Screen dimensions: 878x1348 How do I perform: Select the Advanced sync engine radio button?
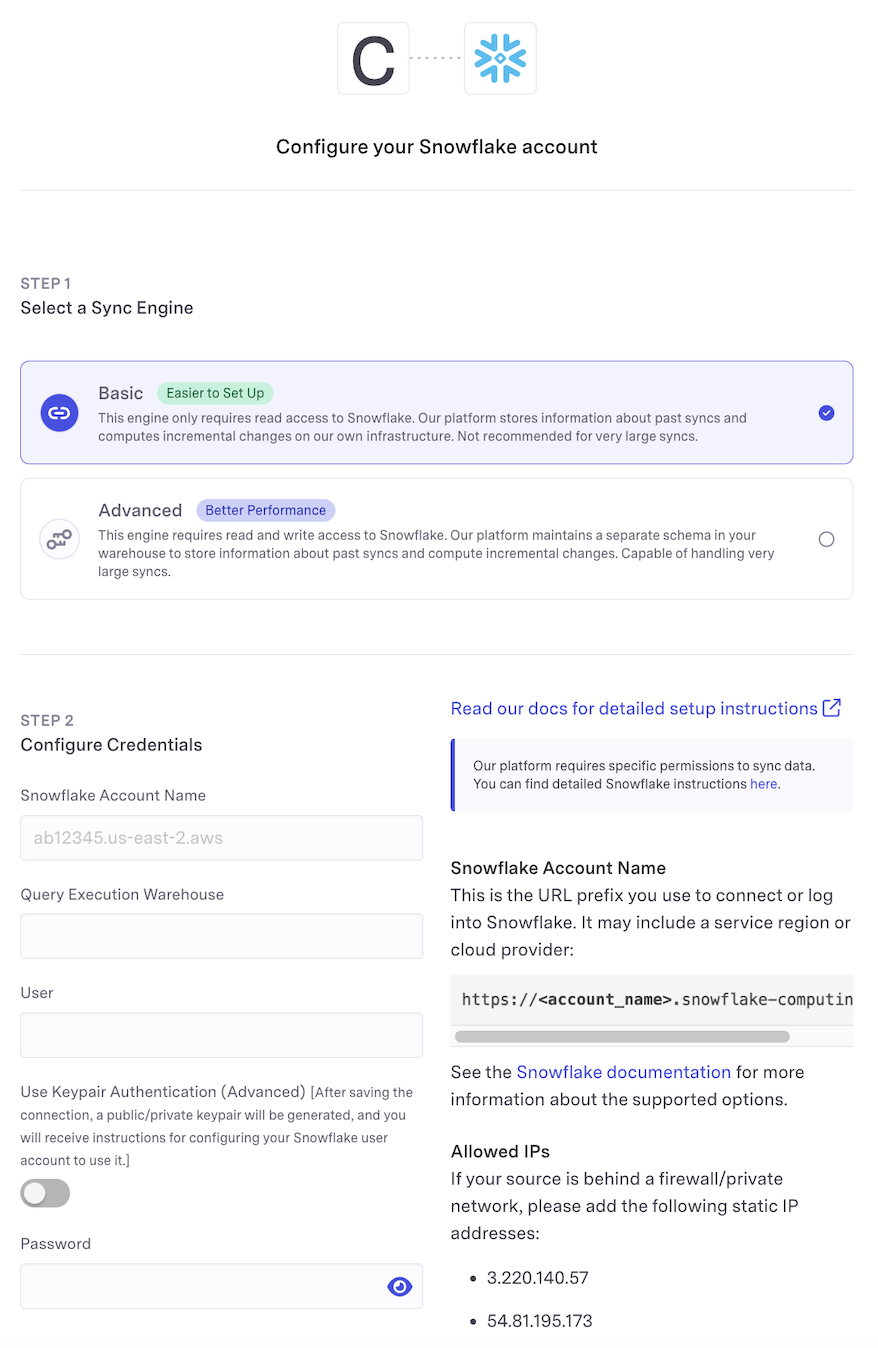pyautogui.click(x=826, y=539)
